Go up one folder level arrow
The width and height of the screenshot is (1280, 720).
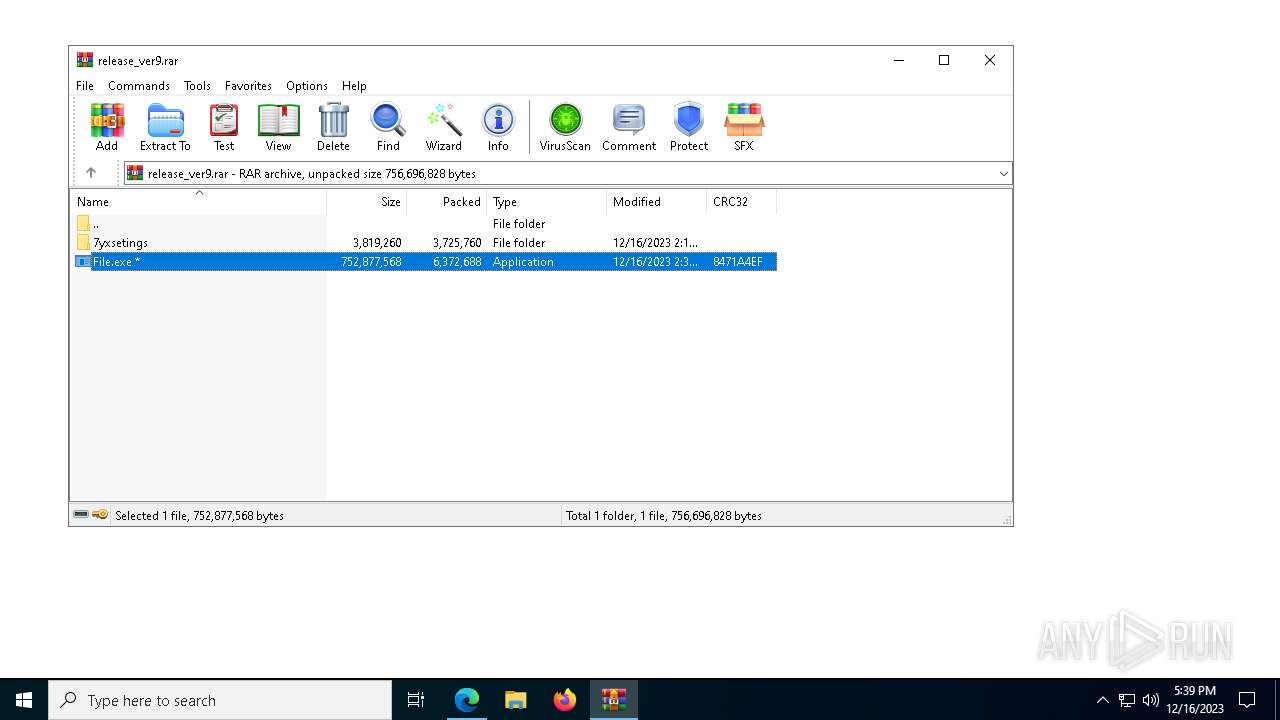point(91,173)
